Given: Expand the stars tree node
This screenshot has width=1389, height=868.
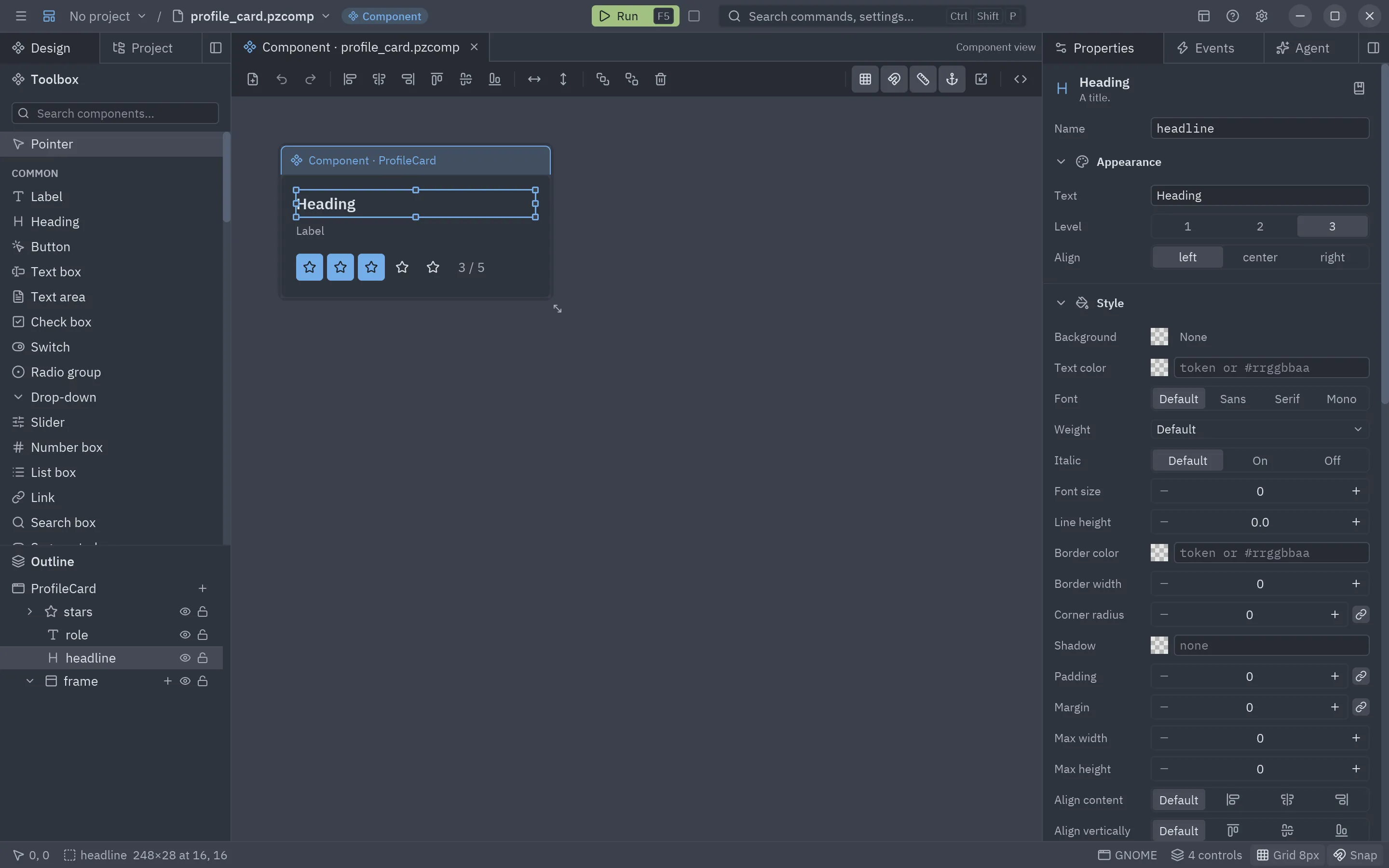Looking at the screenshot, I should tap(30, 612).
